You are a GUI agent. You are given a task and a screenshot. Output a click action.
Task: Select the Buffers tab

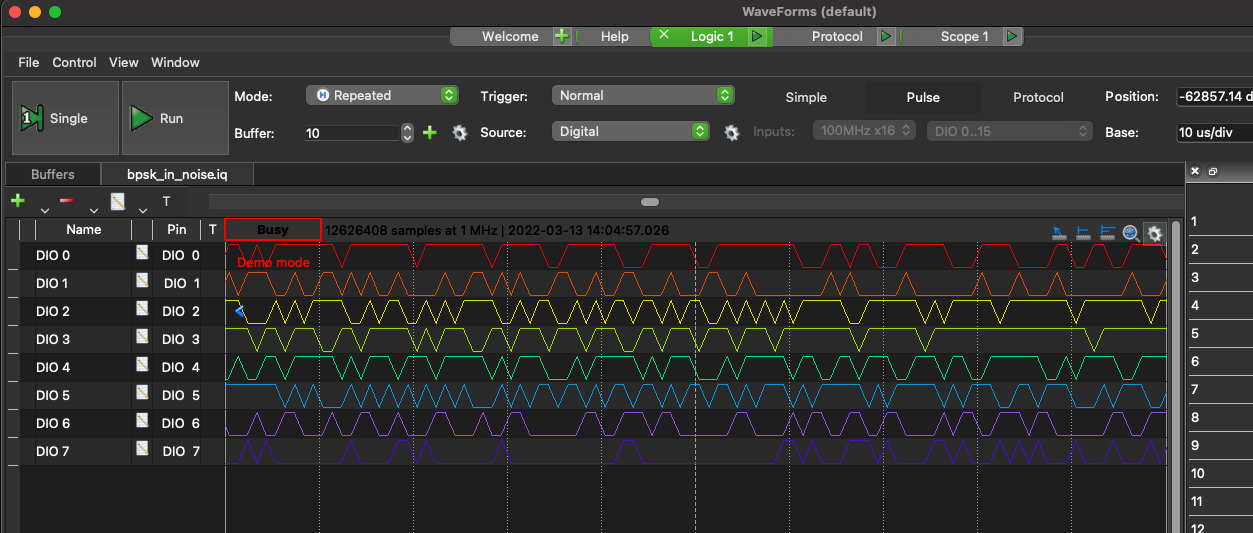click(53, 174)
